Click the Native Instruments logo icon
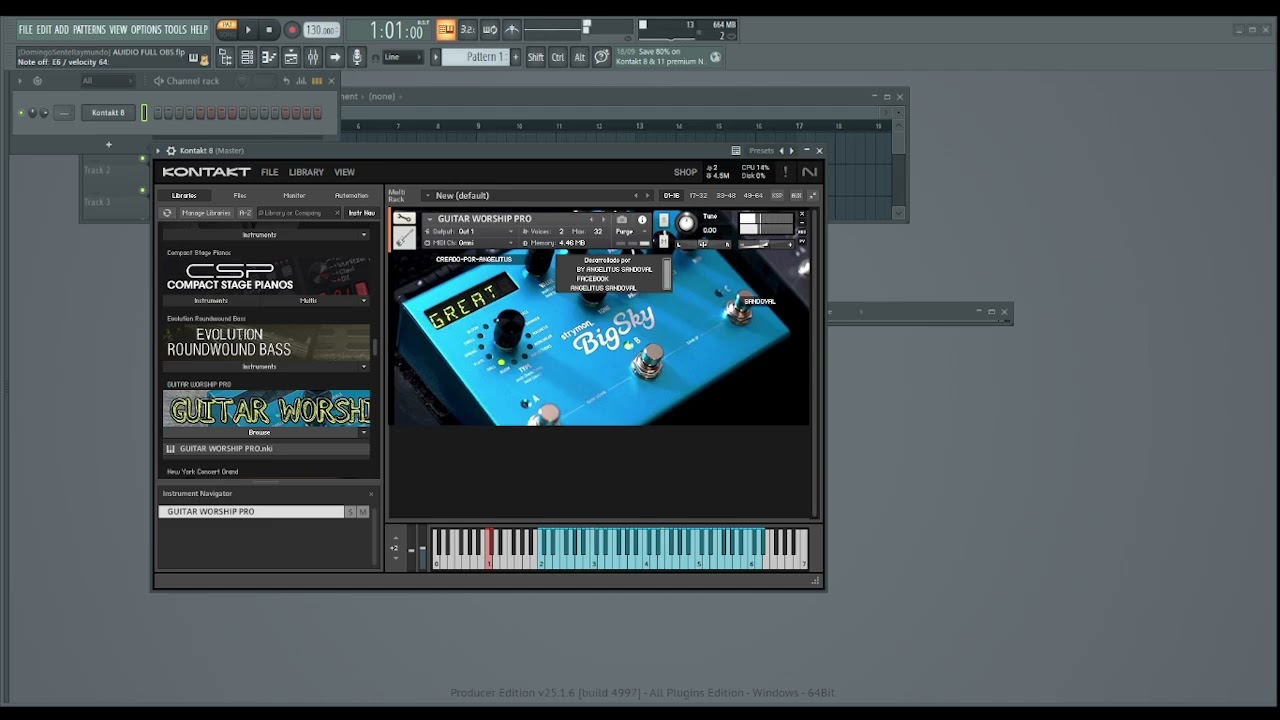The width and height of the screenshot is (1280, 720). pos(809,172)
